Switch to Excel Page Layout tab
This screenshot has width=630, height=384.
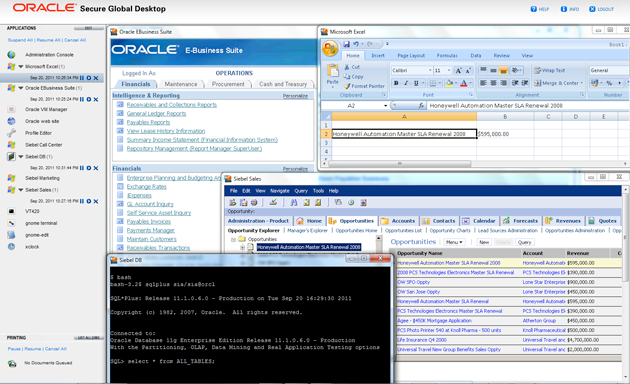[x=411, y=56]
